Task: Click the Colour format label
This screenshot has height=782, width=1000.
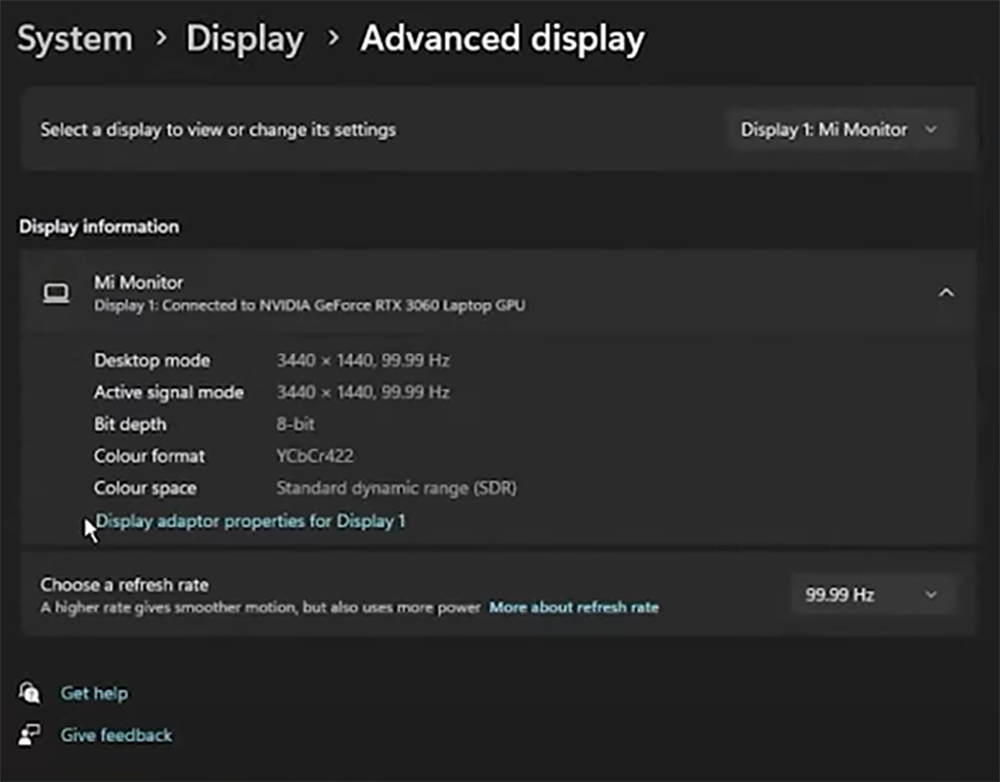Action: click(x=149, y=456)
